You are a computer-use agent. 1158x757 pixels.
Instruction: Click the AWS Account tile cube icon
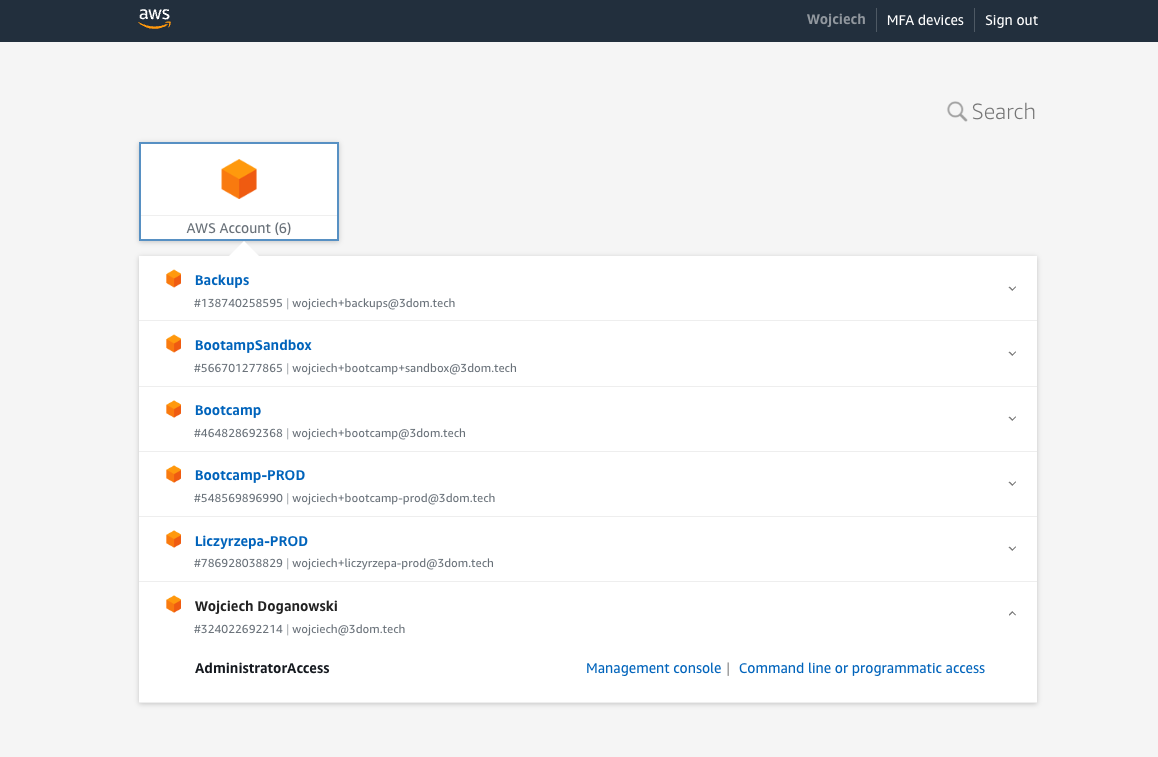point(239,179)
